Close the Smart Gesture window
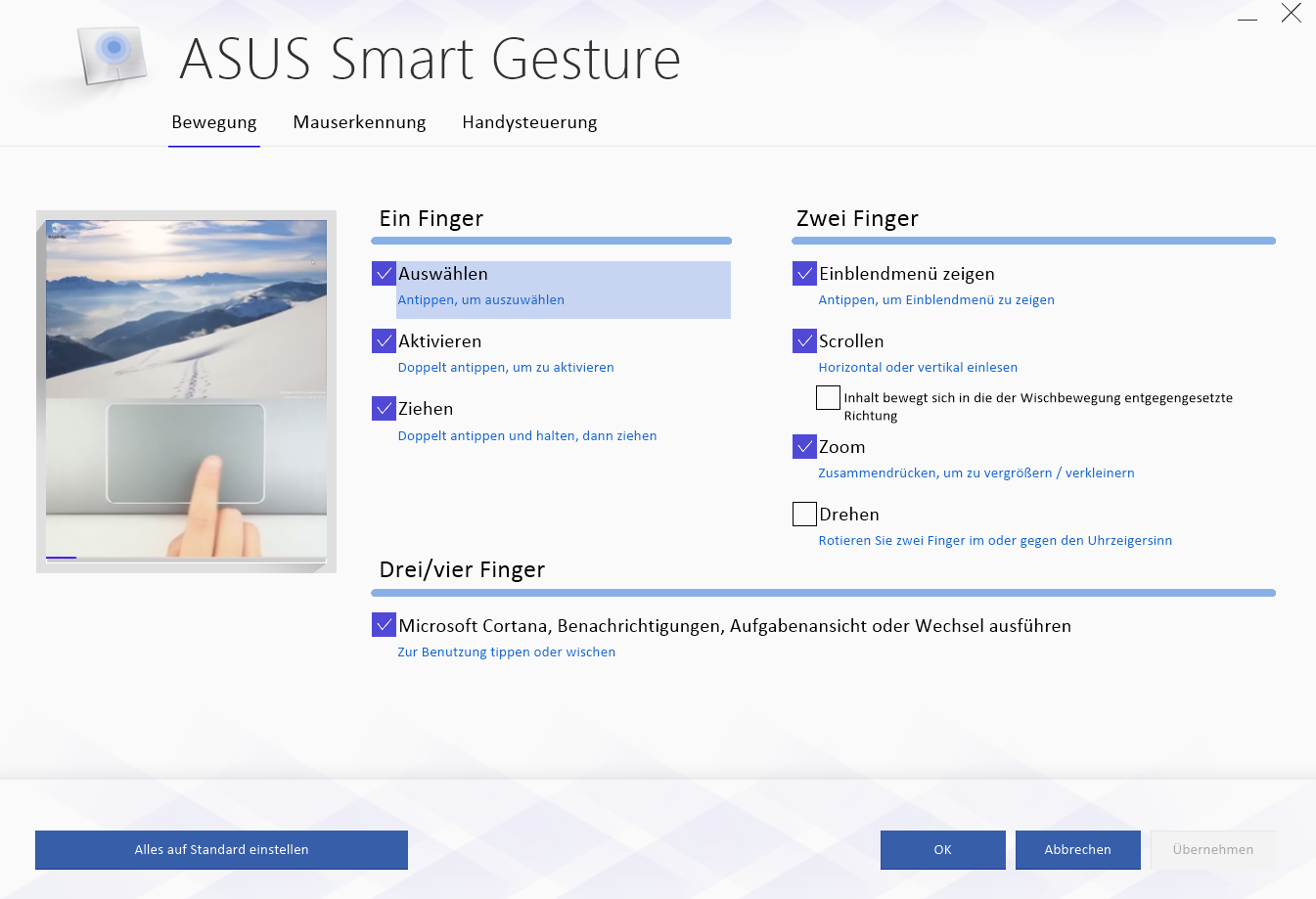 (1292, 13)
